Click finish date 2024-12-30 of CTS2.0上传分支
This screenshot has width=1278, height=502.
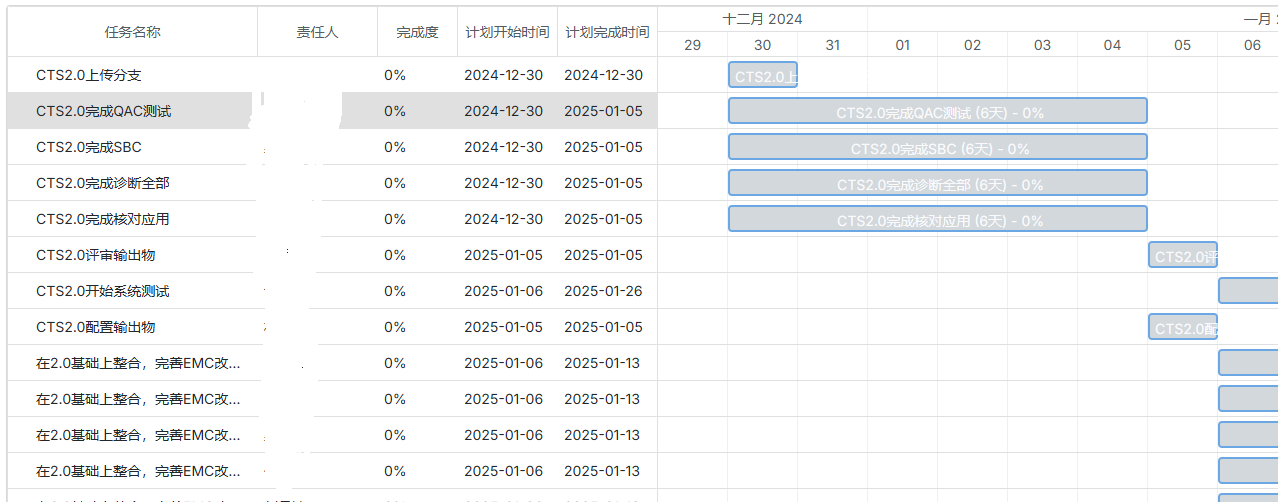604,75
